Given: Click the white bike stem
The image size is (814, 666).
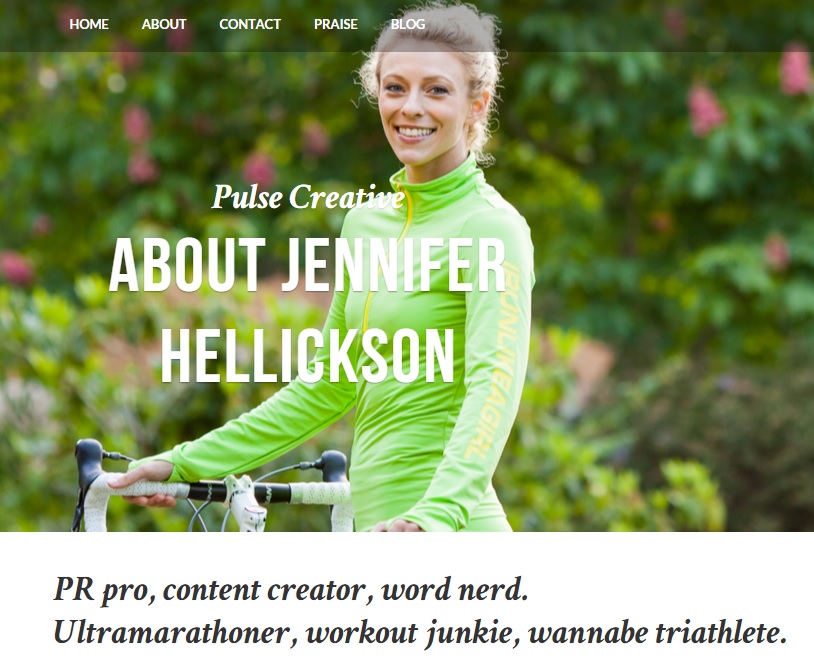Looking at the screenshot, I should coord(245,502).
